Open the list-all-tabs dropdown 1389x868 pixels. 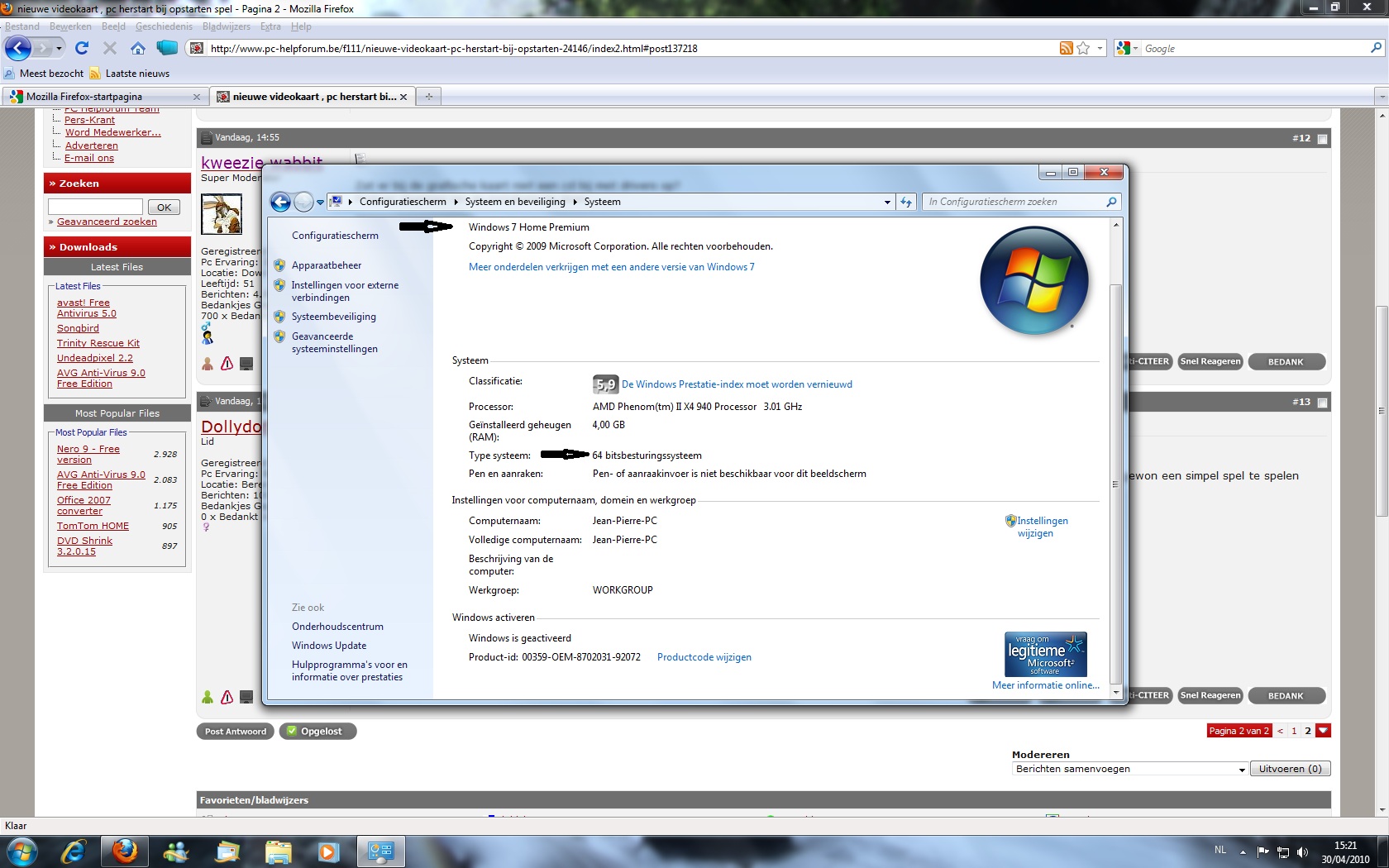tap(1381, 97)
